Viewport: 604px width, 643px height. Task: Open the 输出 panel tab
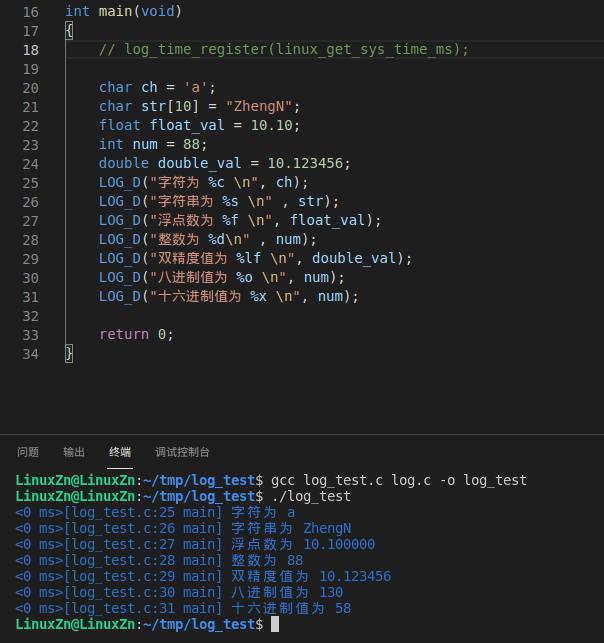pos(74,452)
